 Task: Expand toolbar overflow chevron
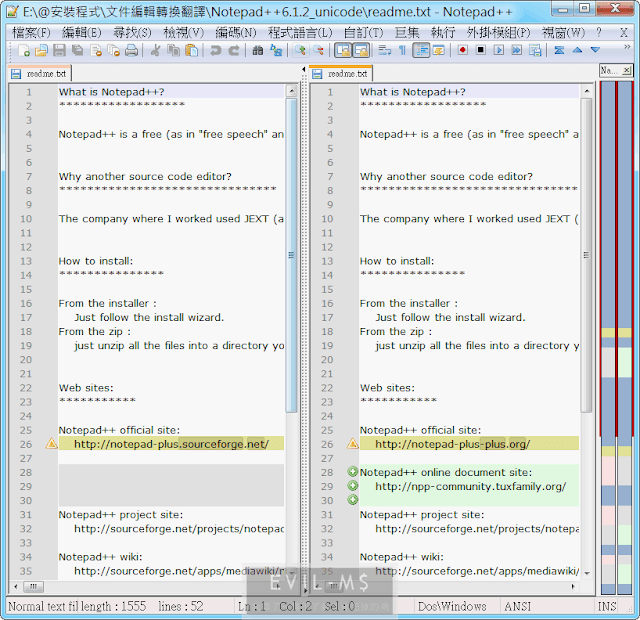[x=627, y=47]
